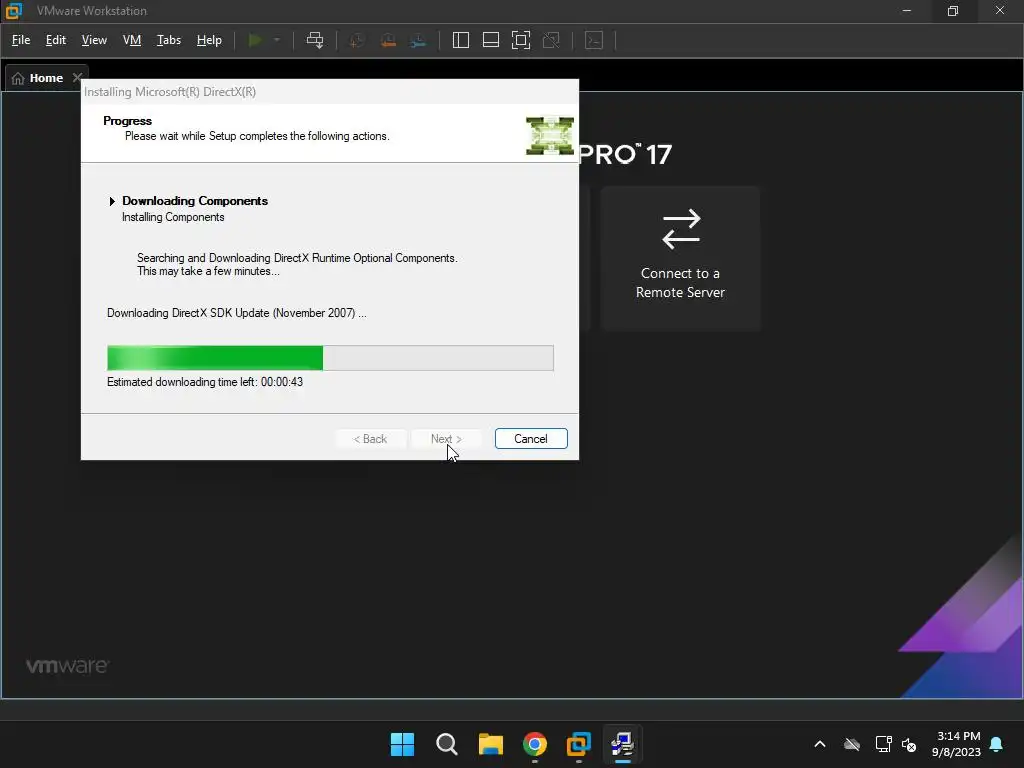This screenshot has height=768, width=1024.
Task: Enter full screen mode icon
Action: pyautogui.click(x=520, y=40)
